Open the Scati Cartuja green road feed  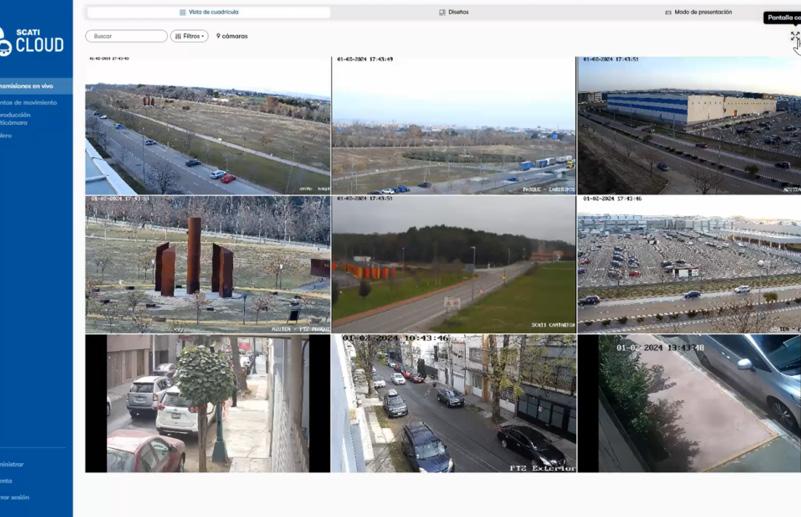click(454, 264)
